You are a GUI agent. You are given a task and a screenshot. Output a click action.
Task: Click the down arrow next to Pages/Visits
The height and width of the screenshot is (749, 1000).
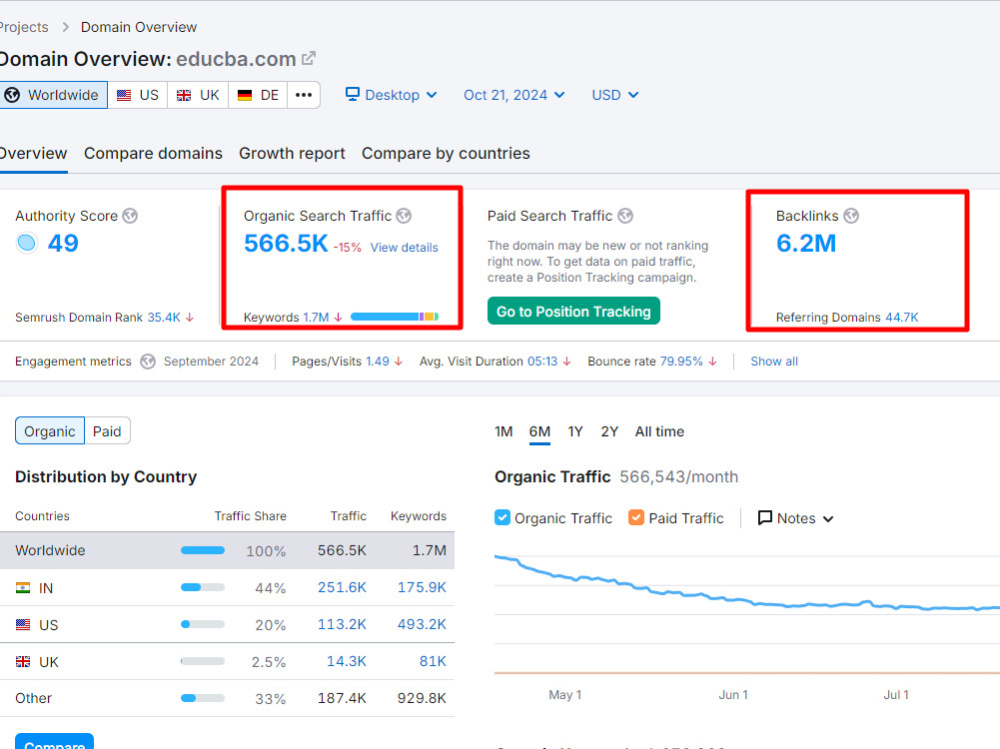(399, 361)
